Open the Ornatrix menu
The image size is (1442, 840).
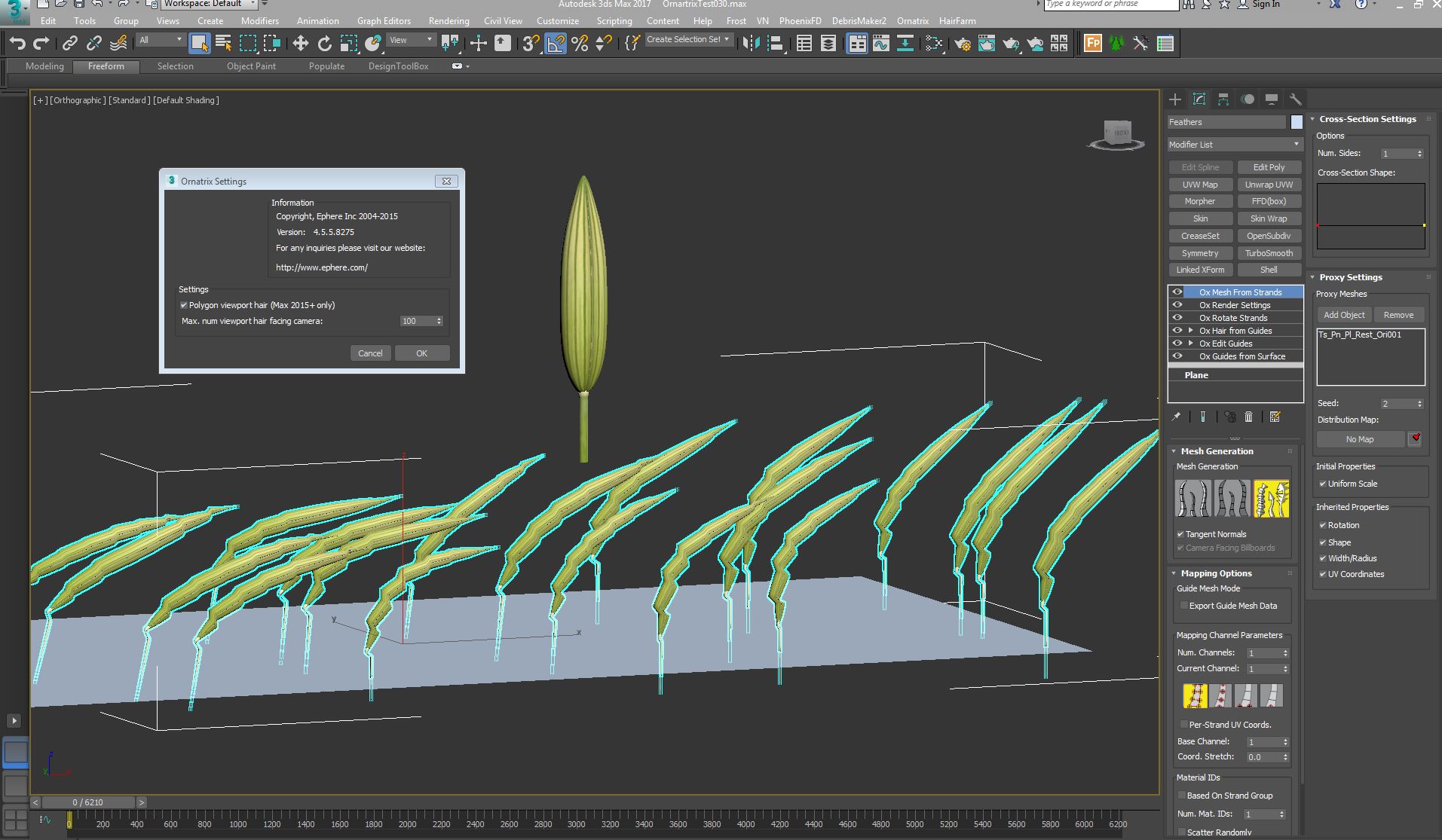tap(912, 21)
